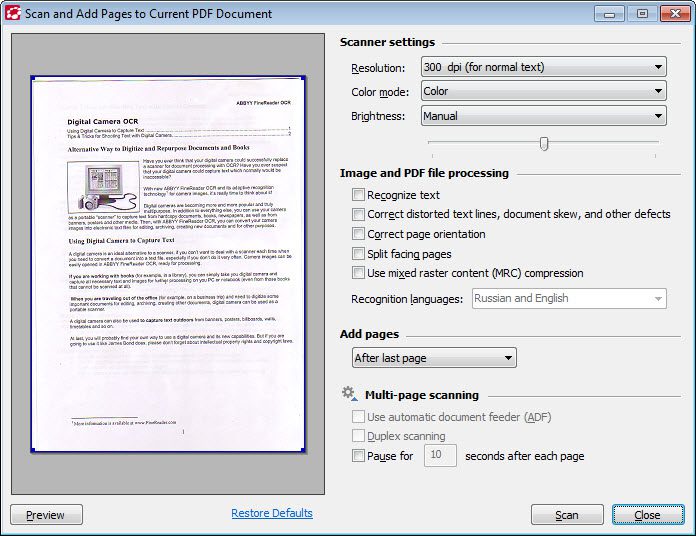Open the After last page dropdown

434,358
